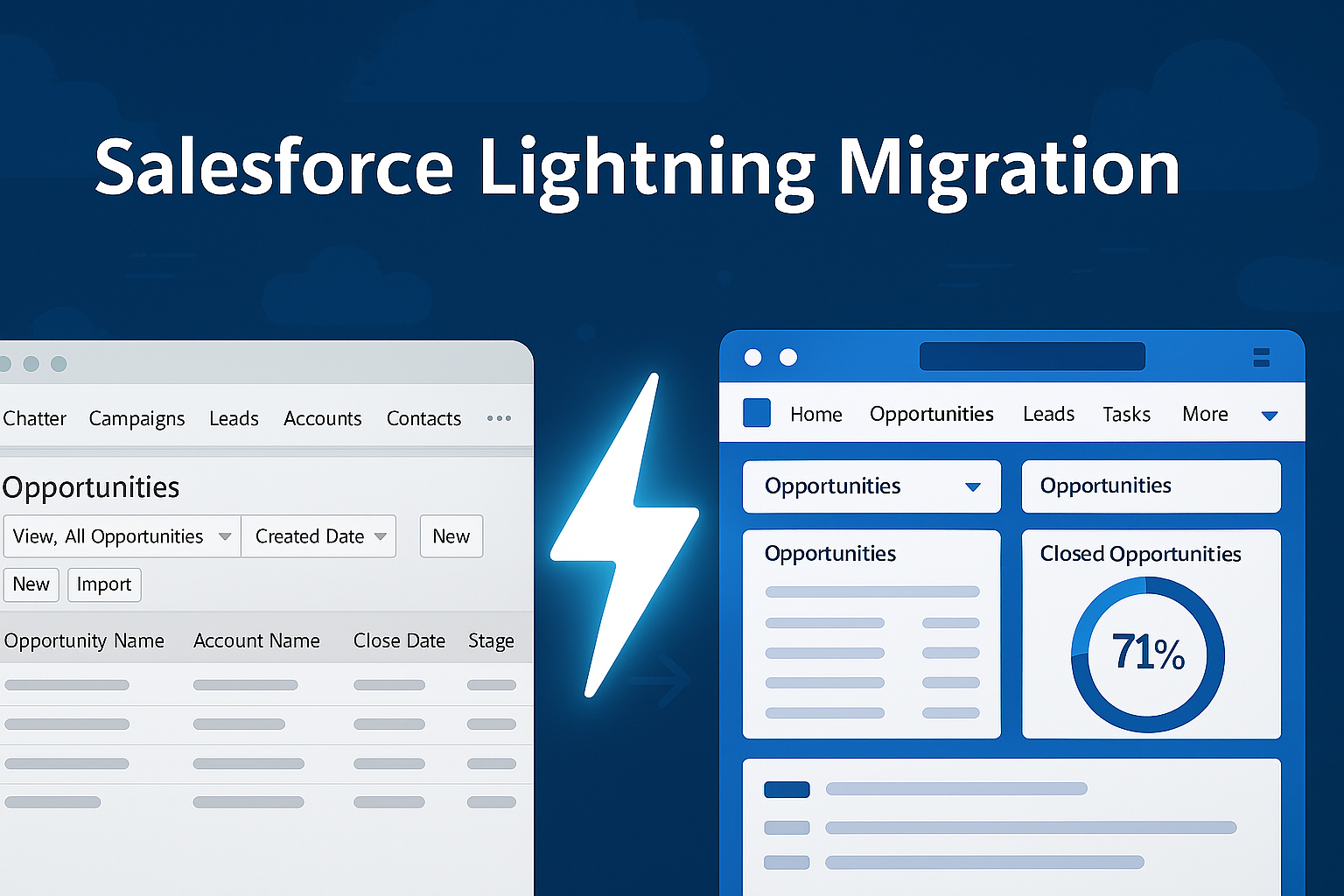This screenshot has height=896, width=1344.
Task: Click the 71% closed opportunities donut chart
Action: (1148, 654)
